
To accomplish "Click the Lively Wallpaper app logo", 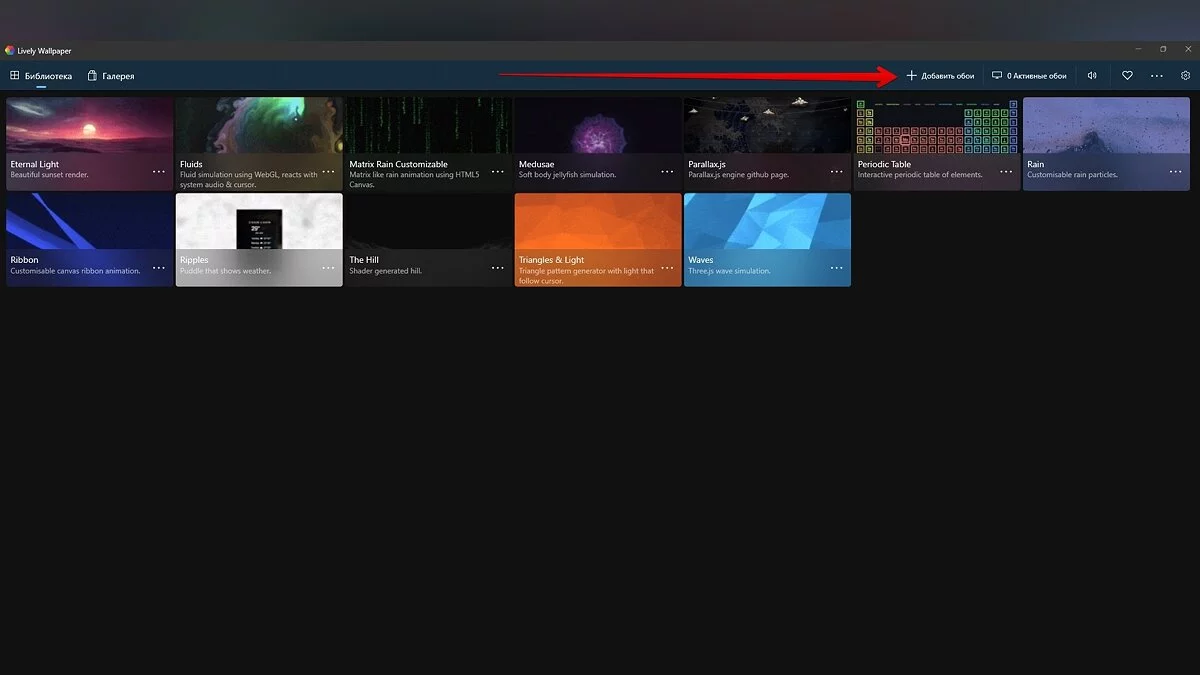I will [x=10, y=50].
